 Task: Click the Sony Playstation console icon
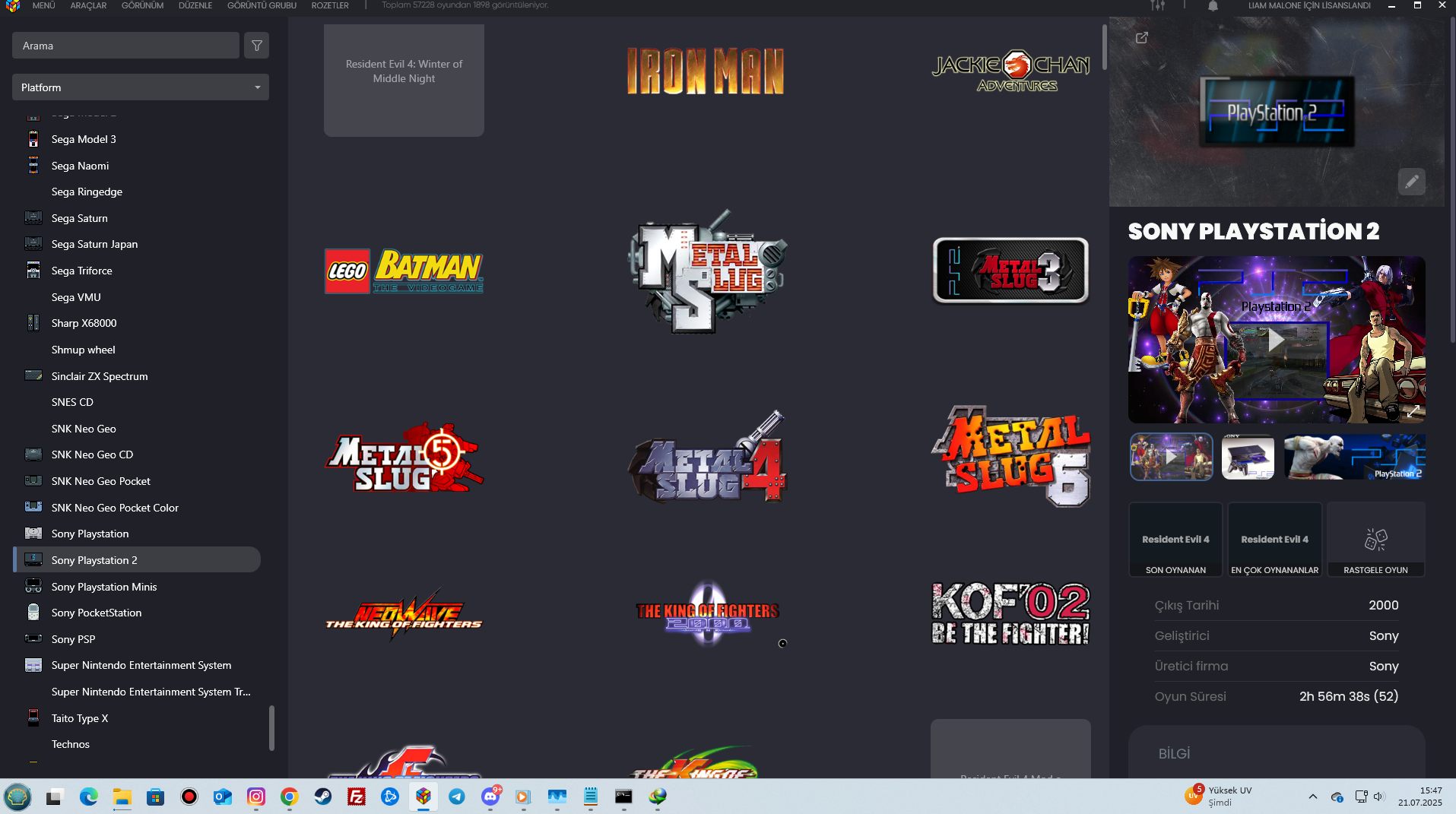pyautogui.click(x=33, y=534)
